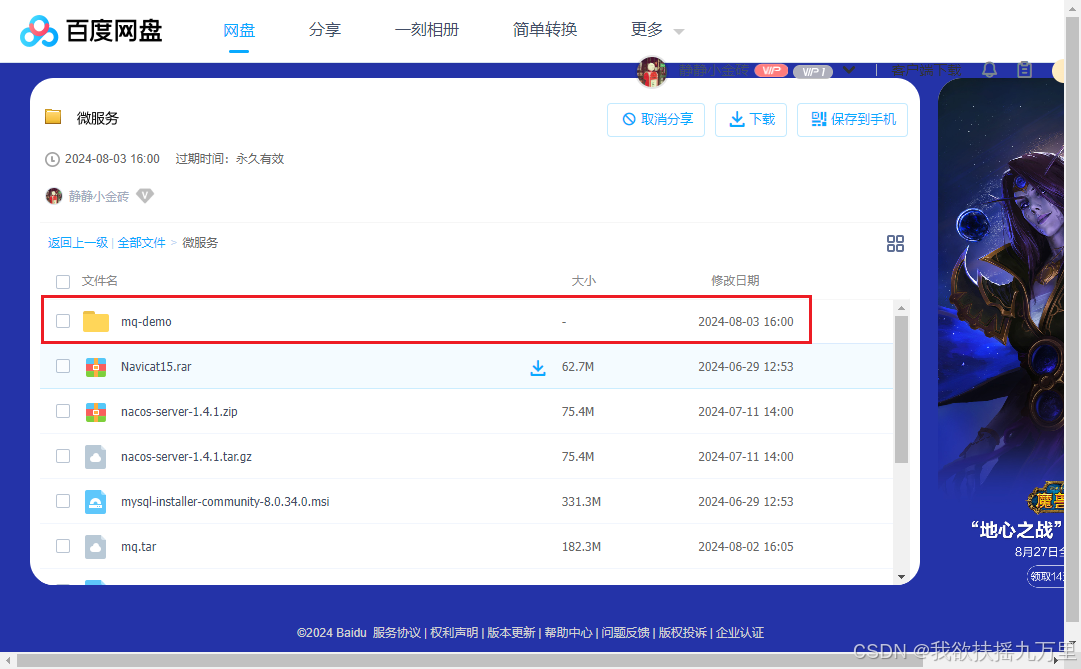Viewport: 1081px width, 669px height.
Task: Click the clipboard icon in header
Action: click(x=1024, y=70)
